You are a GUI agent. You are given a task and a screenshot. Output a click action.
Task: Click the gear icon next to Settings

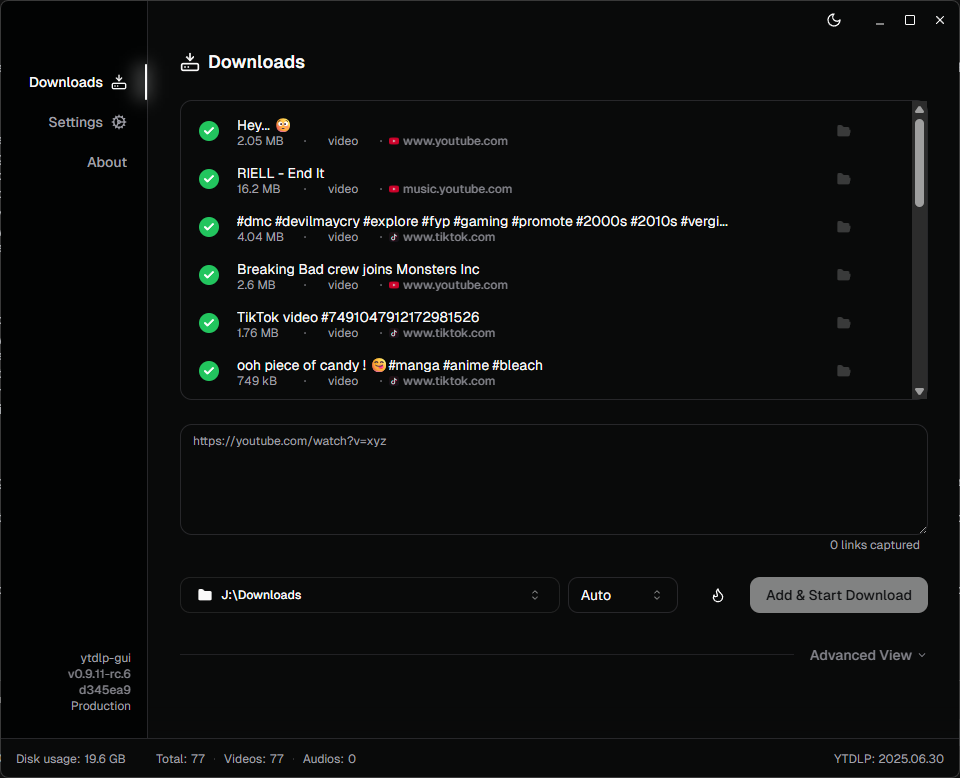coord(119,122)
